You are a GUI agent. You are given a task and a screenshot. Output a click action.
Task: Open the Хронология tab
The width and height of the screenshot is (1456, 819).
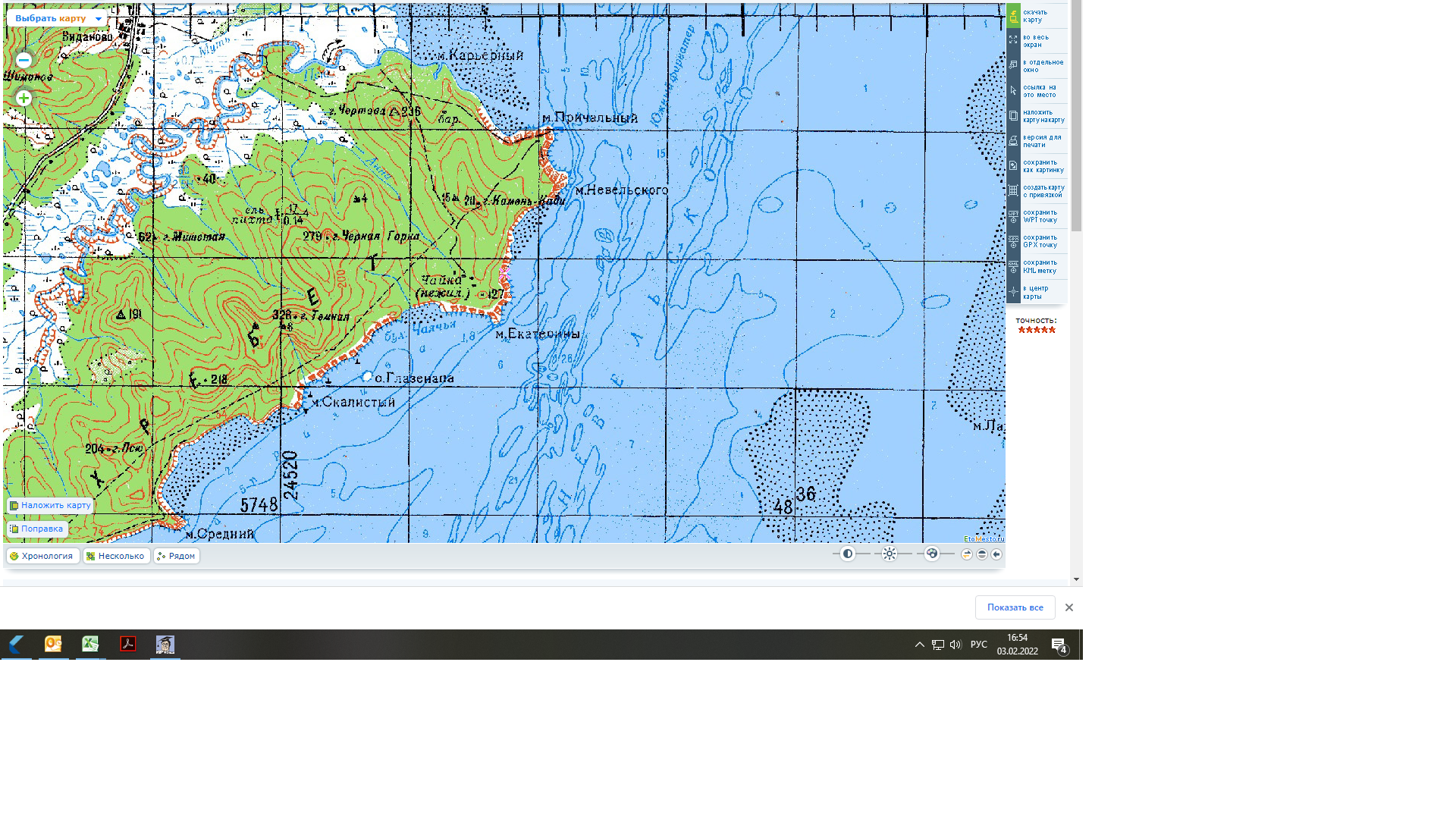tap(42, 556)
